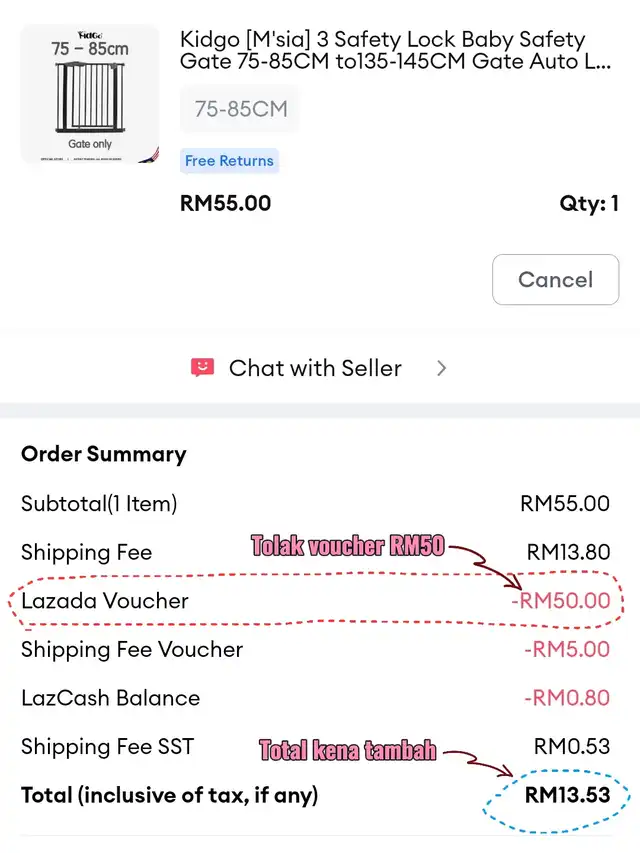Screen dimensions: 640x853
Task: Tap the Shipping Fee SST label
Action: pyautogui.click(x=107, y=747)
